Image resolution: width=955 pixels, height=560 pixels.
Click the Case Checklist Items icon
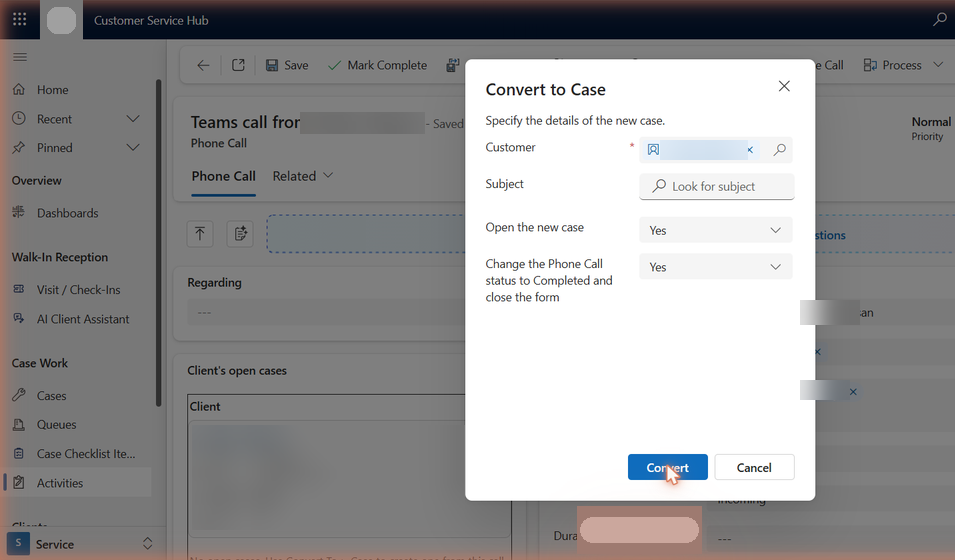click(19, 453)
